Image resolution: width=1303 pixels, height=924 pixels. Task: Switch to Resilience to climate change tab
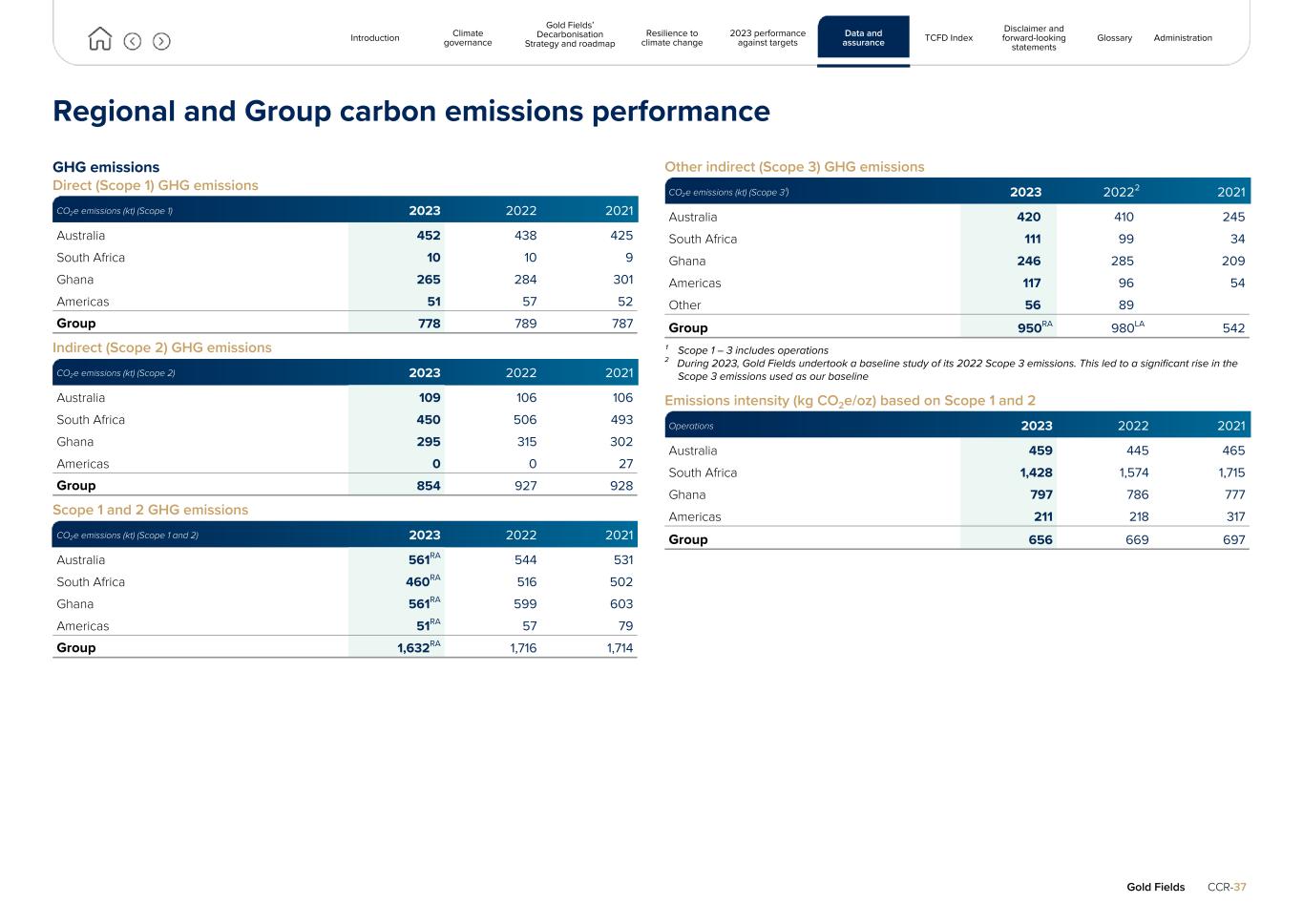pyautogui.click(x=671, y=38)
